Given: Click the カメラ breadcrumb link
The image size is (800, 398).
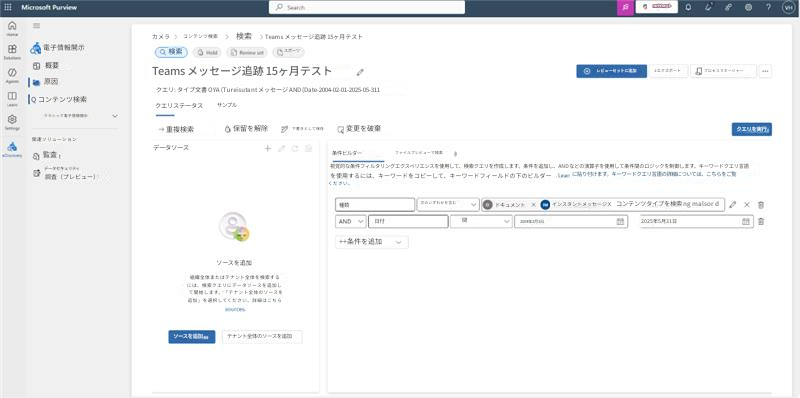Looking at the screenshot, I should pos(161,37).
